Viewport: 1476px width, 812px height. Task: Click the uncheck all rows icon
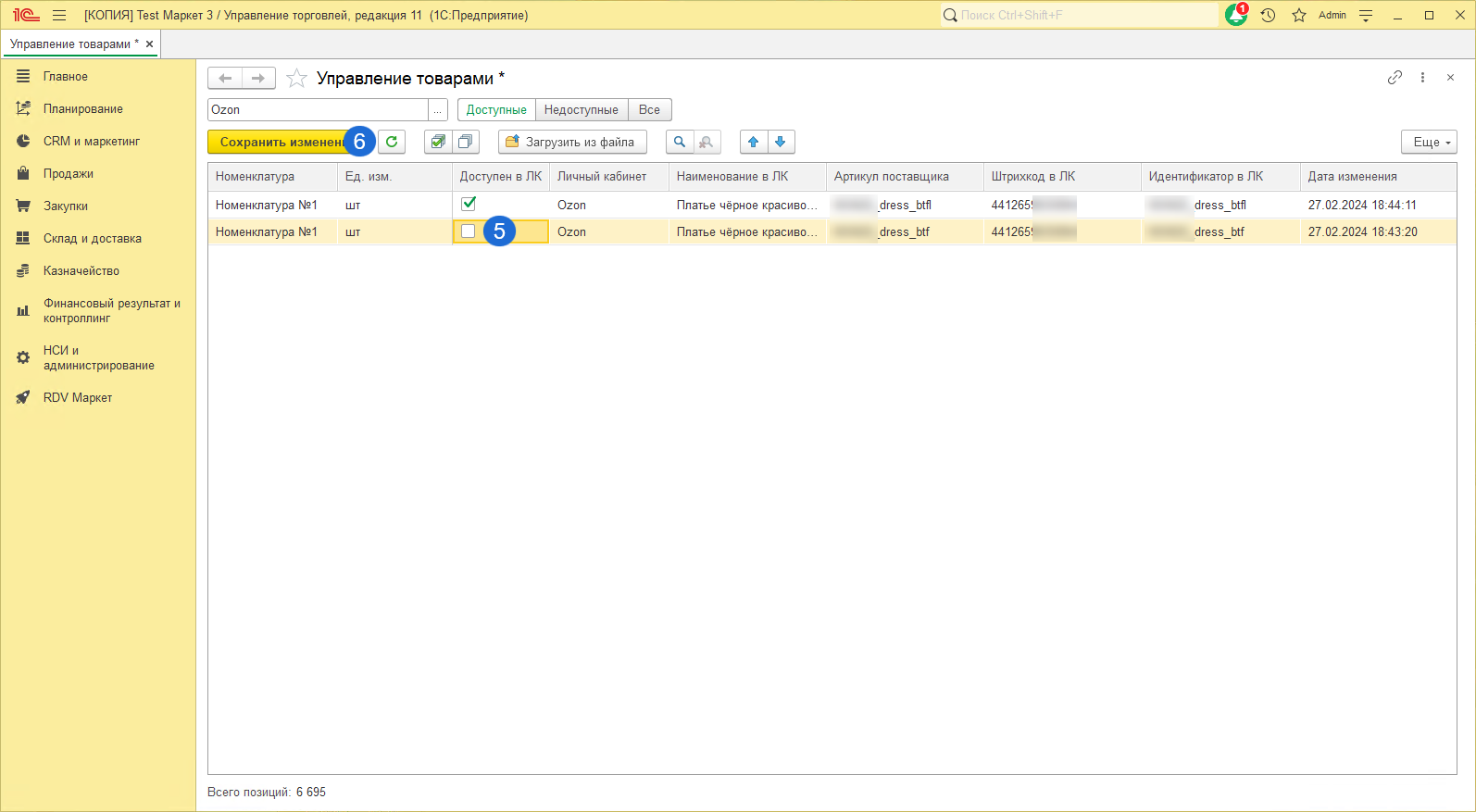[x=465, y=142]
